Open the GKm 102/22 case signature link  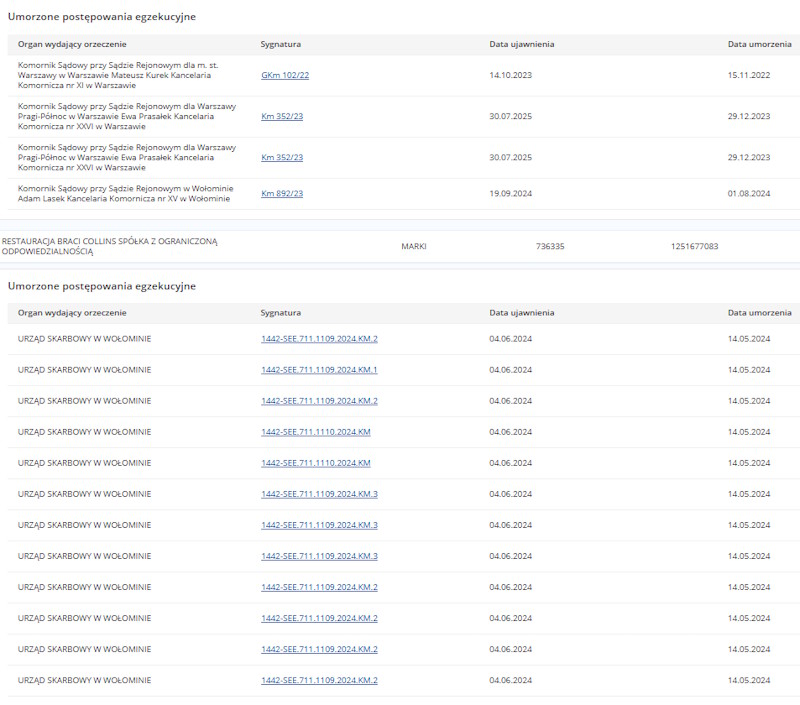pyautogui.click(x=285, y=75)
